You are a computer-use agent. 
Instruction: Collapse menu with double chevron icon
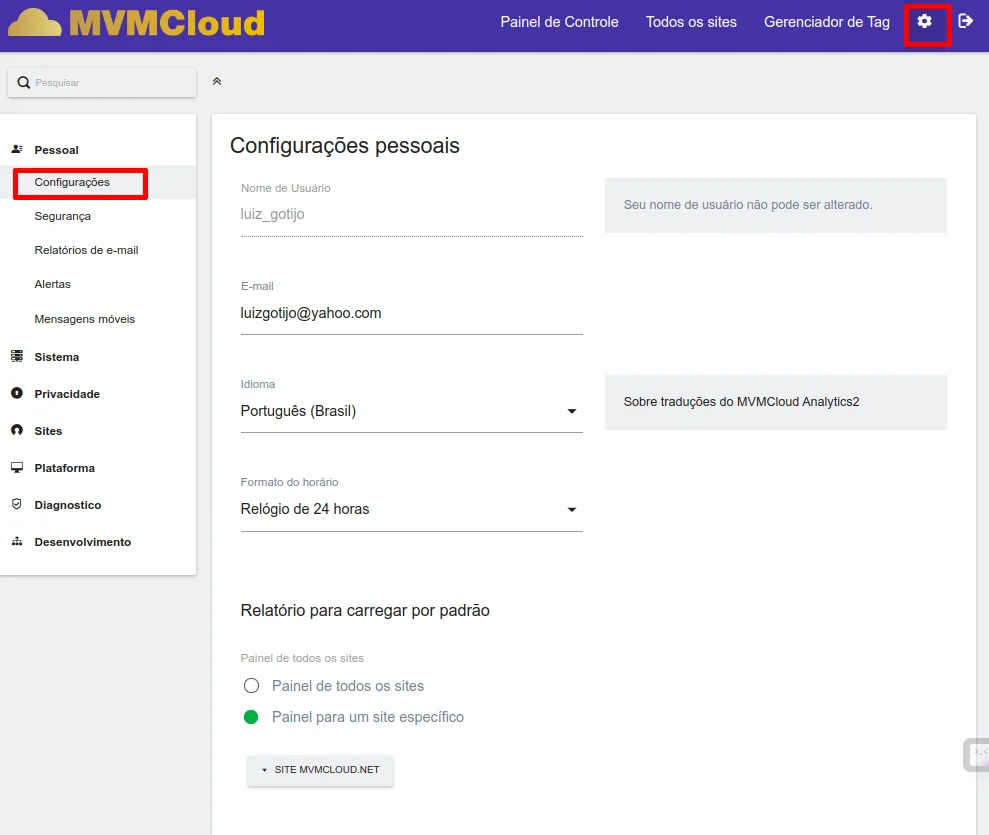(x=217, y=81)
